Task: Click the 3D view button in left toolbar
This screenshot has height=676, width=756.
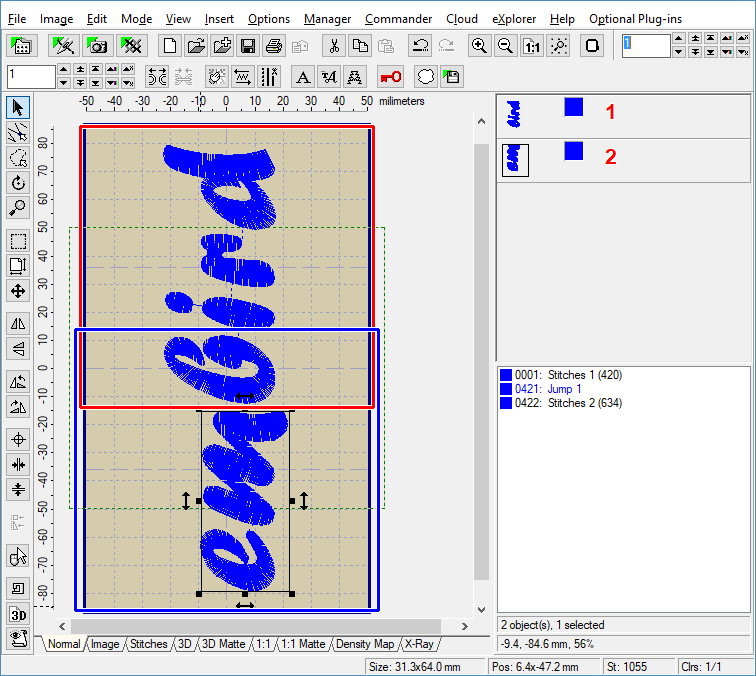Action: point(17,614)
